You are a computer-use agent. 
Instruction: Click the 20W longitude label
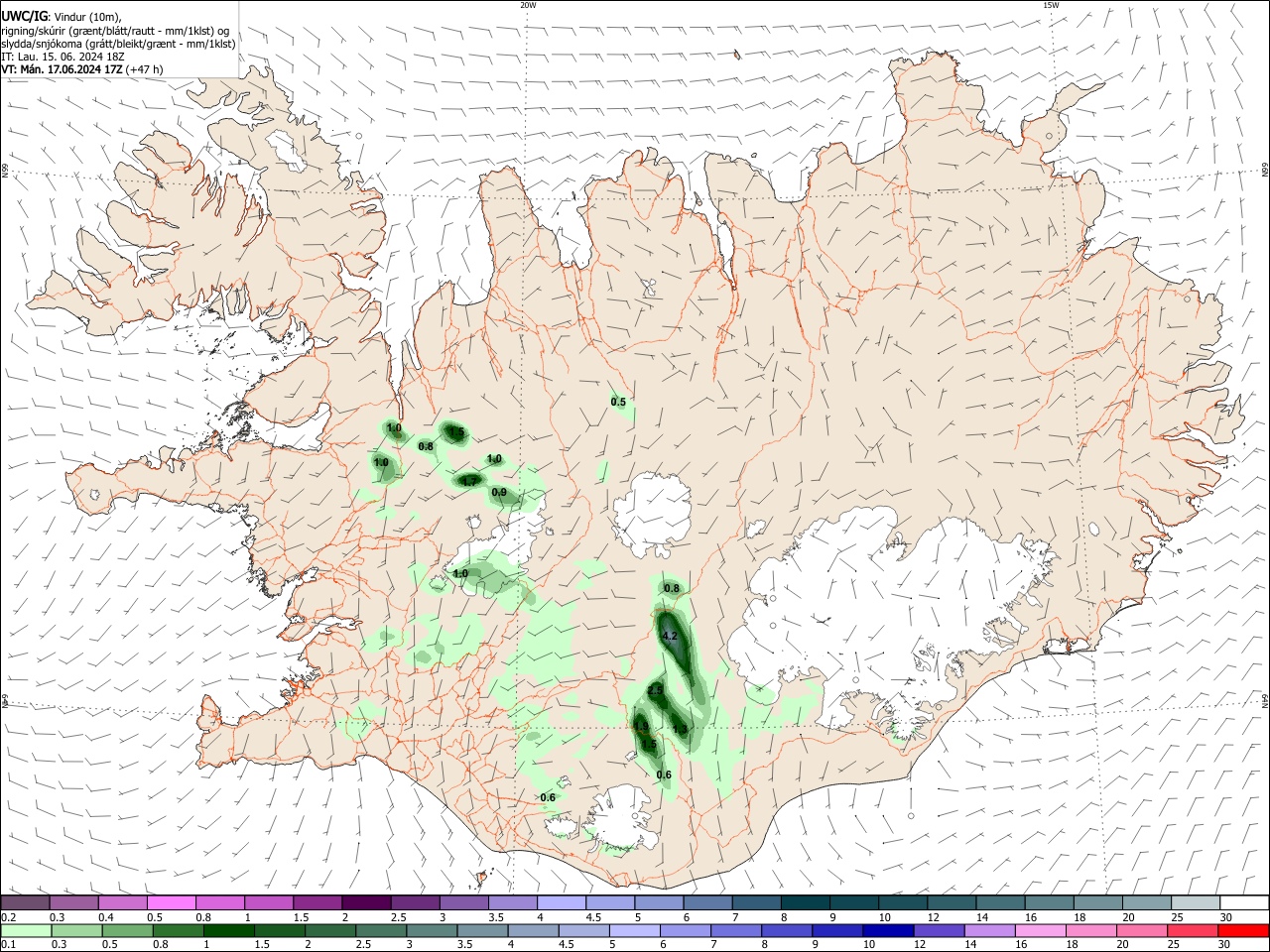pos(528,5)
